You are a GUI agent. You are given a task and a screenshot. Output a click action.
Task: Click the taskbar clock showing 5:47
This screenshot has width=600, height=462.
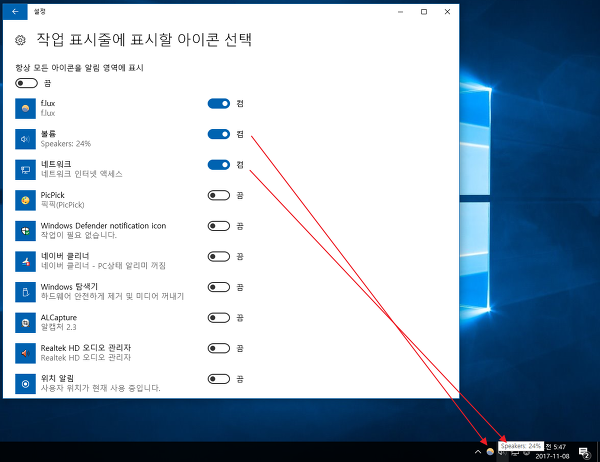555,452
